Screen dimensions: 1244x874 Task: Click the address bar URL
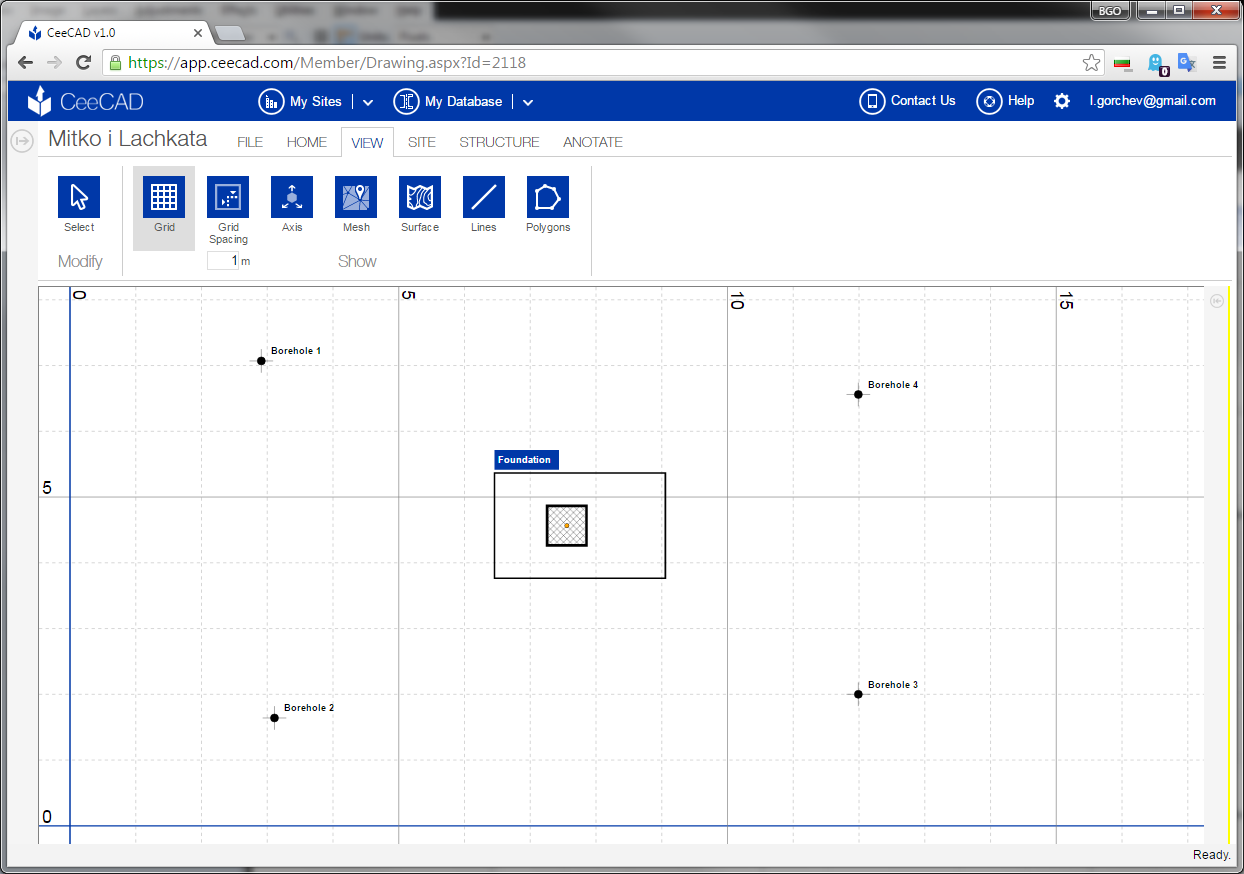[327, 63]
